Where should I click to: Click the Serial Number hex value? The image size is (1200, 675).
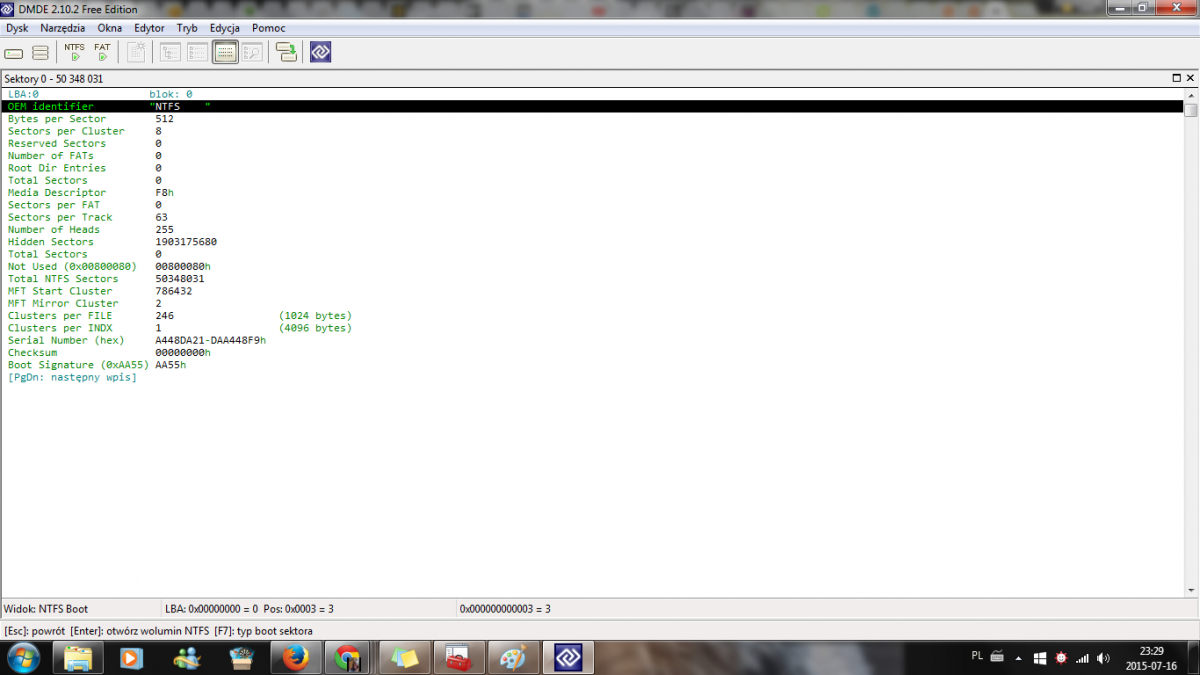pyautogui.click(x=211, y=340)
